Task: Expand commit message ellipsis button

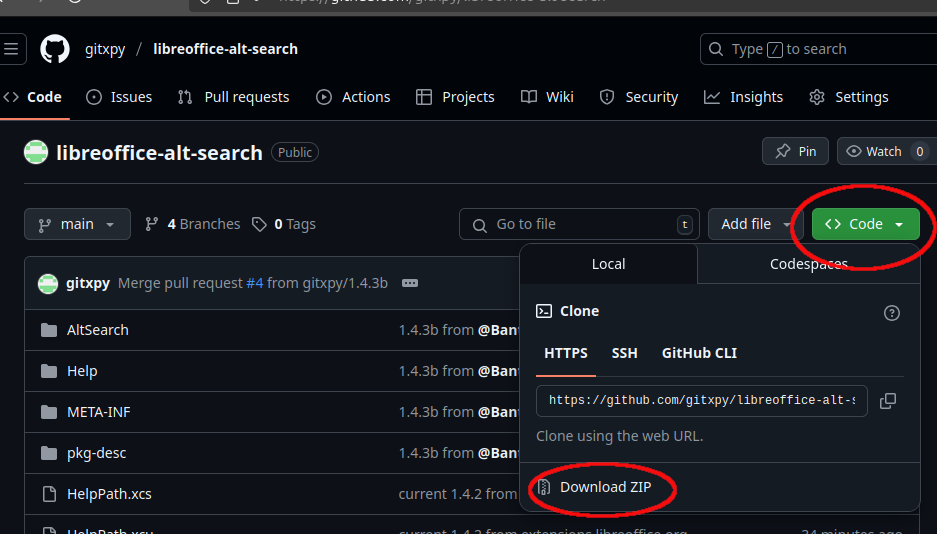Action: (x=410, y=283)
